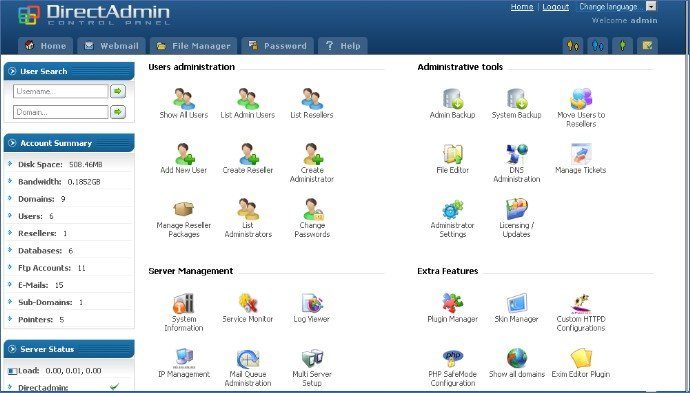Collapse the Server Status panel header
Viewport: 690px width, 393px height.
pos(69,349)
